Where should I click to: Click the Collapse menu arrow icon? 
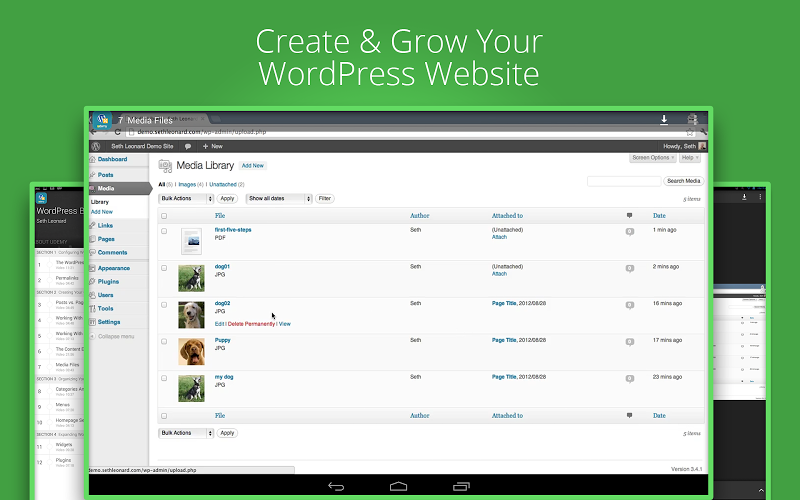coord(93,336)
